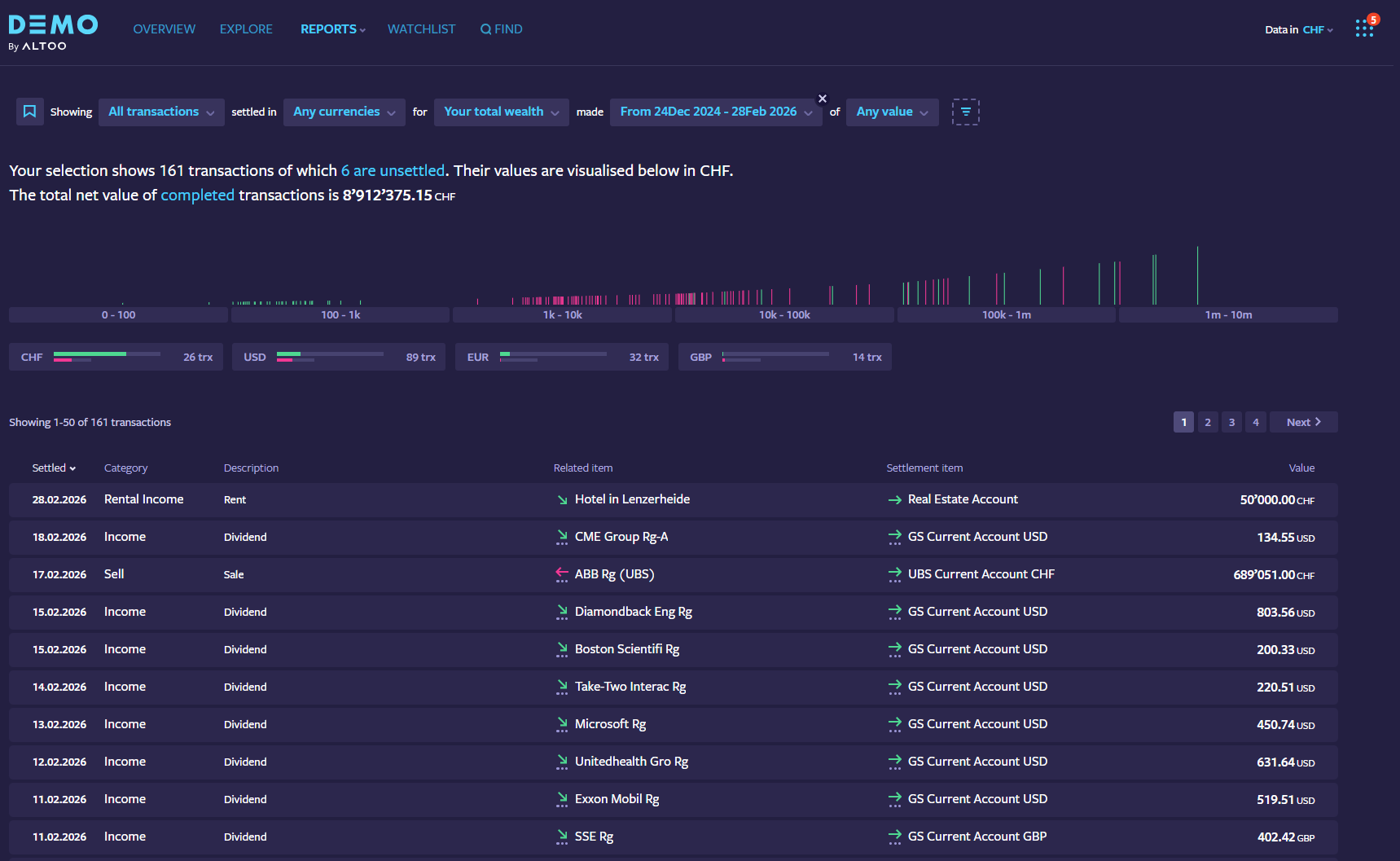
Task: Select the 100k - 1m value range bar
Action: (x=1006, y=314)
